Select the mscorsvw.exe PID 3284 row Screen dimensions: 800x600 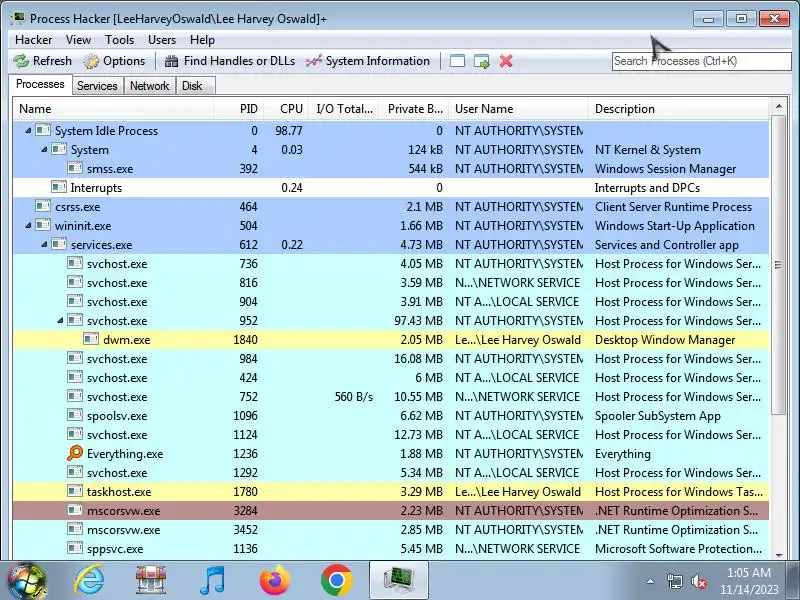click(x=391, y=511)
